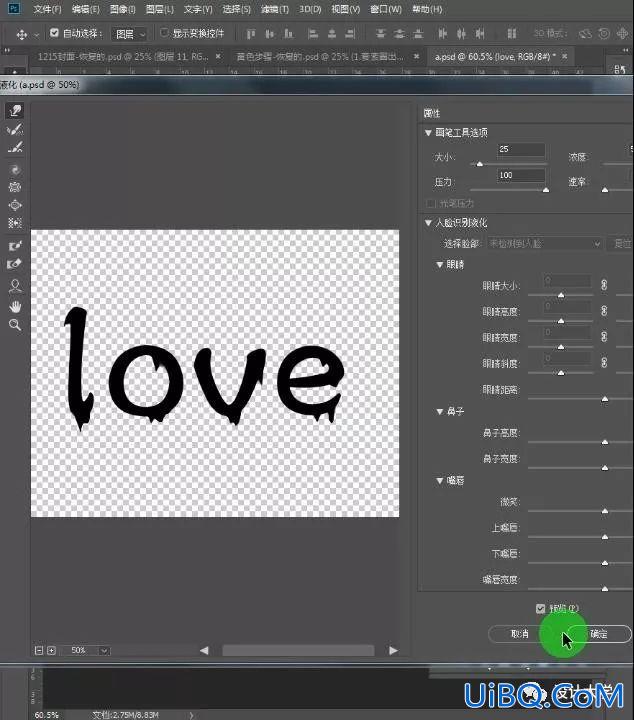Click the 压力 brush pressure slider
The height and width of the screenshot is (720, 634).
tap(510, 189)
